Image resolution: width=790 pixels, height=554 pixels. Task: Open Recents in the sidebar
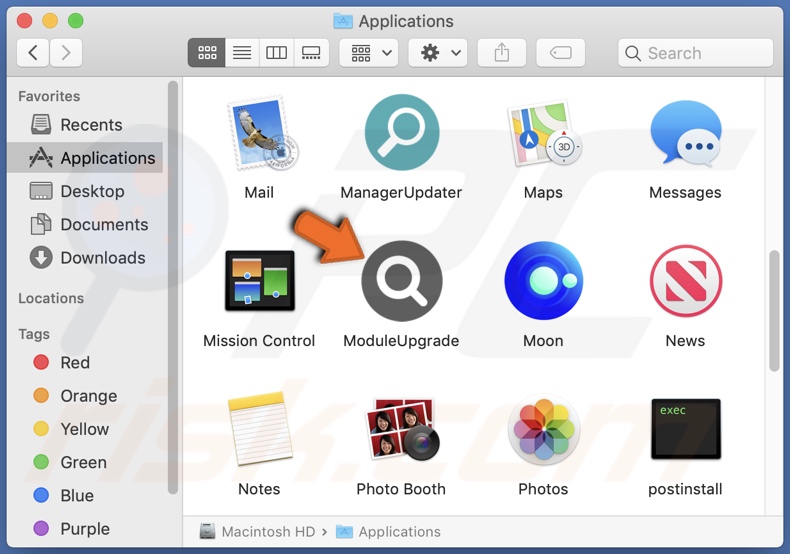(x=85, y=124)
